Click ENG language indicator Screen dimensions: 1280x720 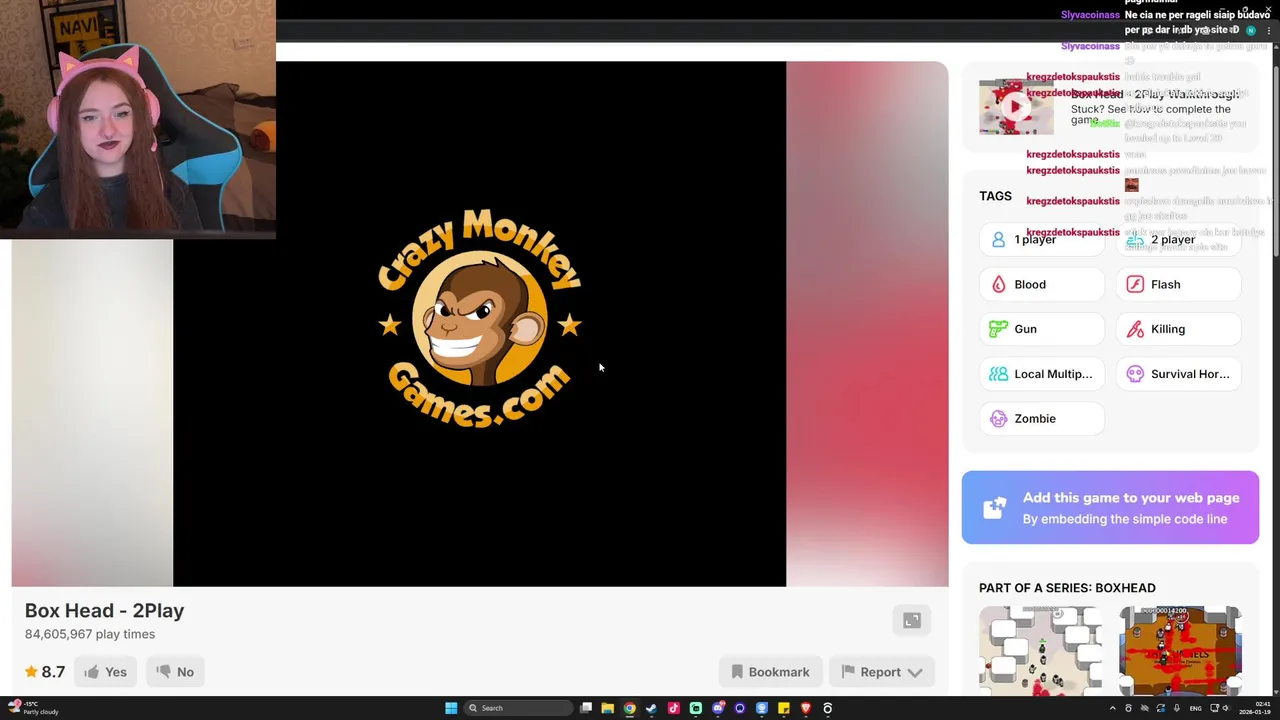[x=1195, y=708]
